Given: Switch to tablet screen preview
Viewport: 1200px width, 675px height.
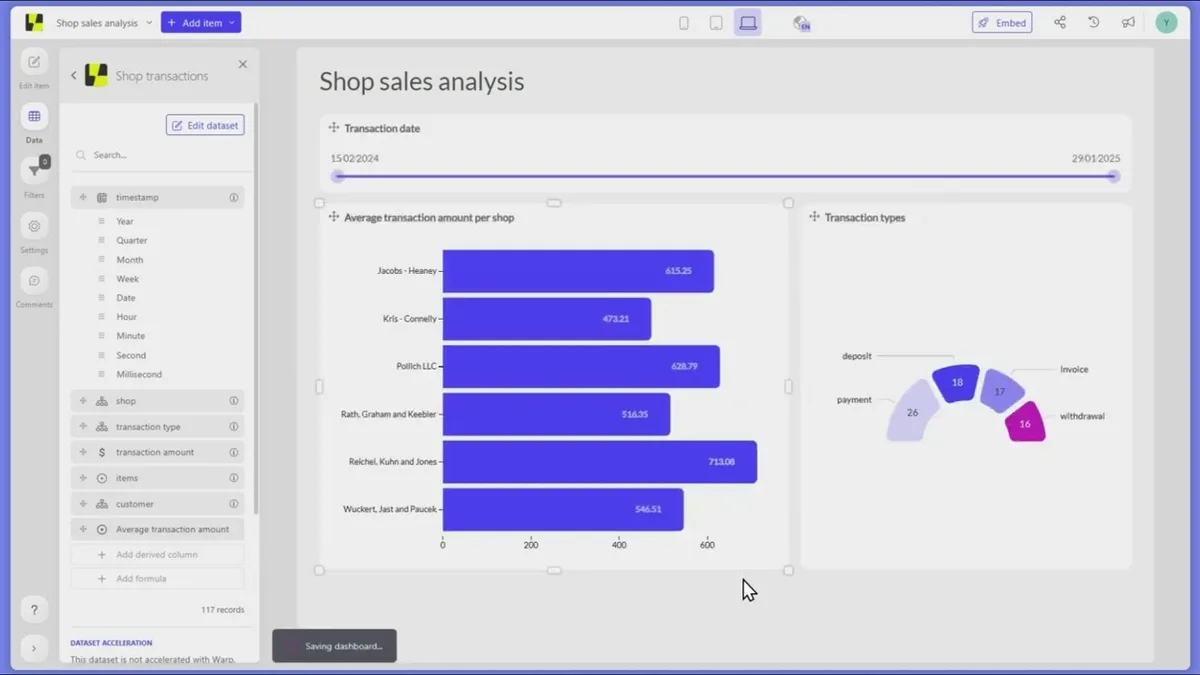Looking at the screenshot, I should (x=716, y=23).
